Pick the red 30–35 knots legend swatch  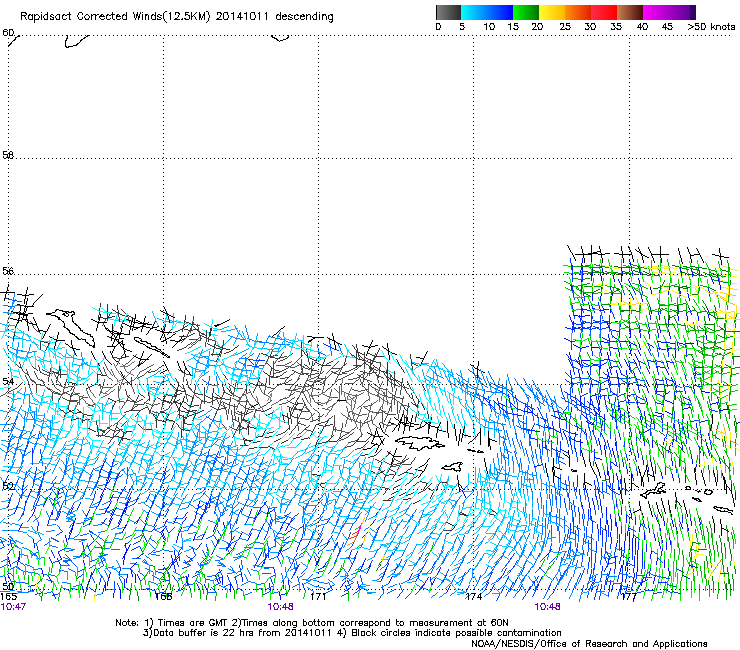pos(604,12)
